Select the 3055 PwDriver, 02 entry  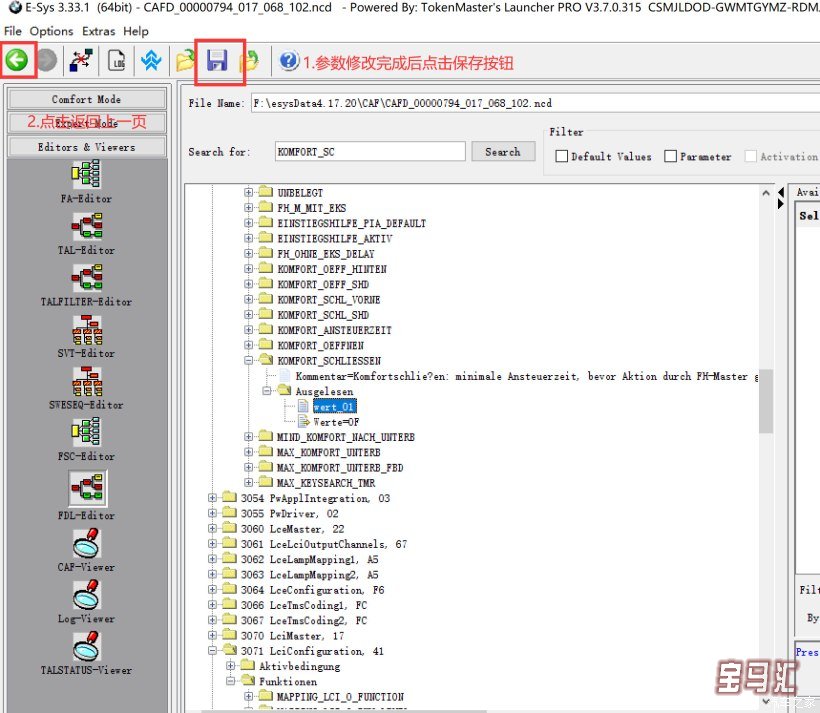(x=290, y=513)
